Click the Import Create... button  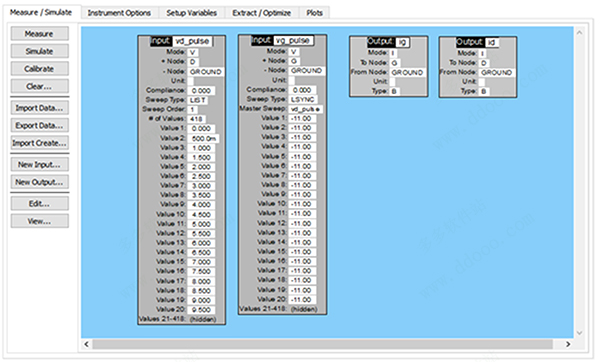click(x=39, y=143)
